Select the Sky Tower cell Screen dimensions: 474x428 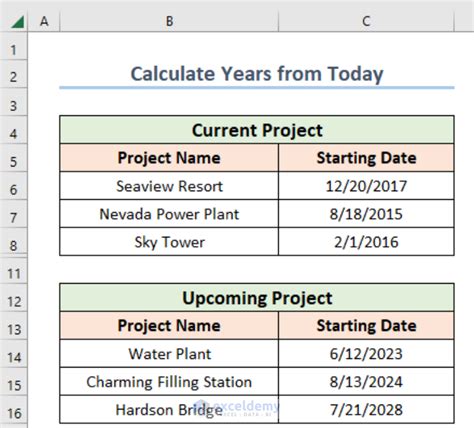tap(169, 242)
